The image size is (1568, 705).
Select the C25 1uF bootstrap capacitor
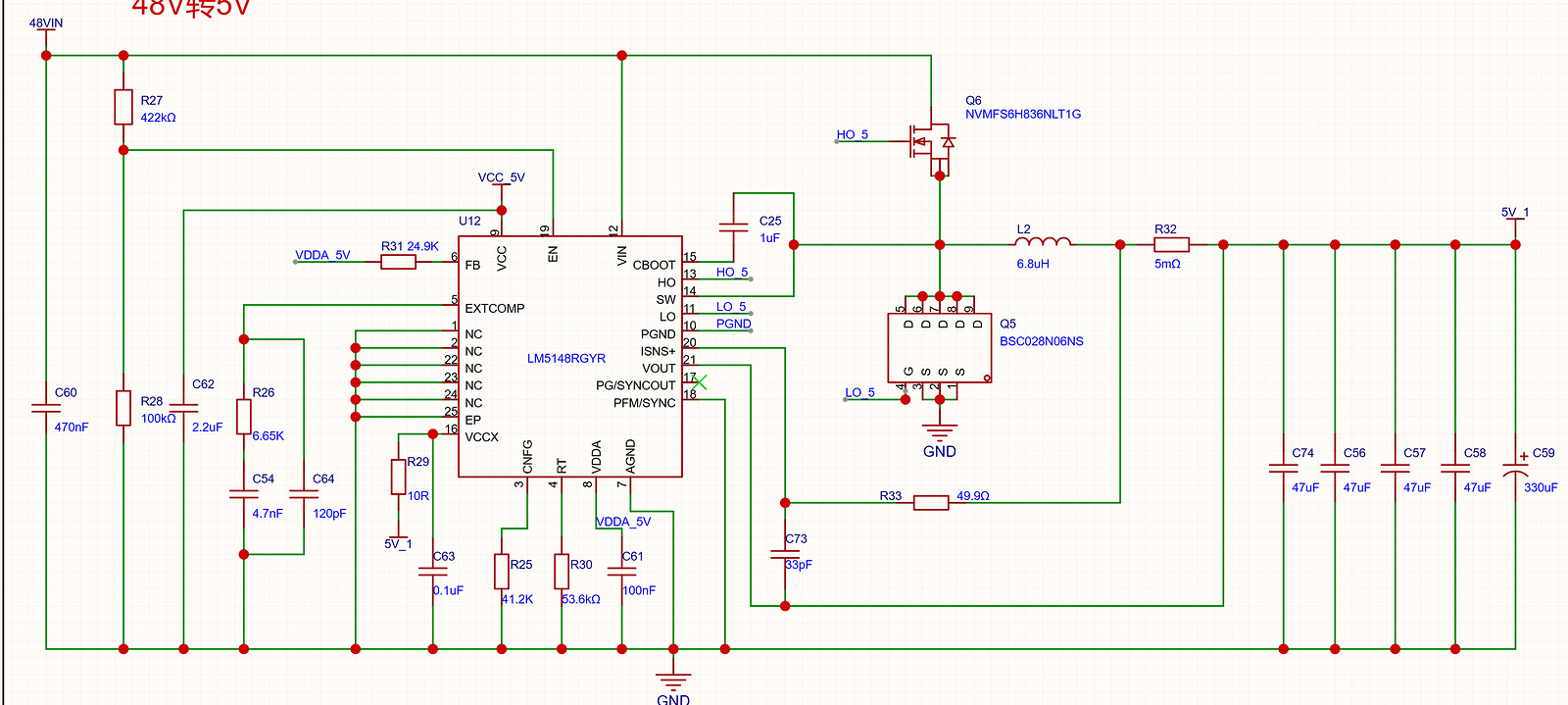[734, 227]
